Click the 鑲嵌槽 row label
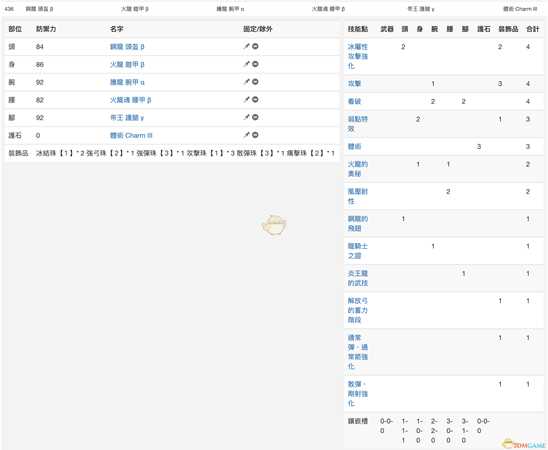548x450 pixels. pyautogui.click(x=358, y=421)
